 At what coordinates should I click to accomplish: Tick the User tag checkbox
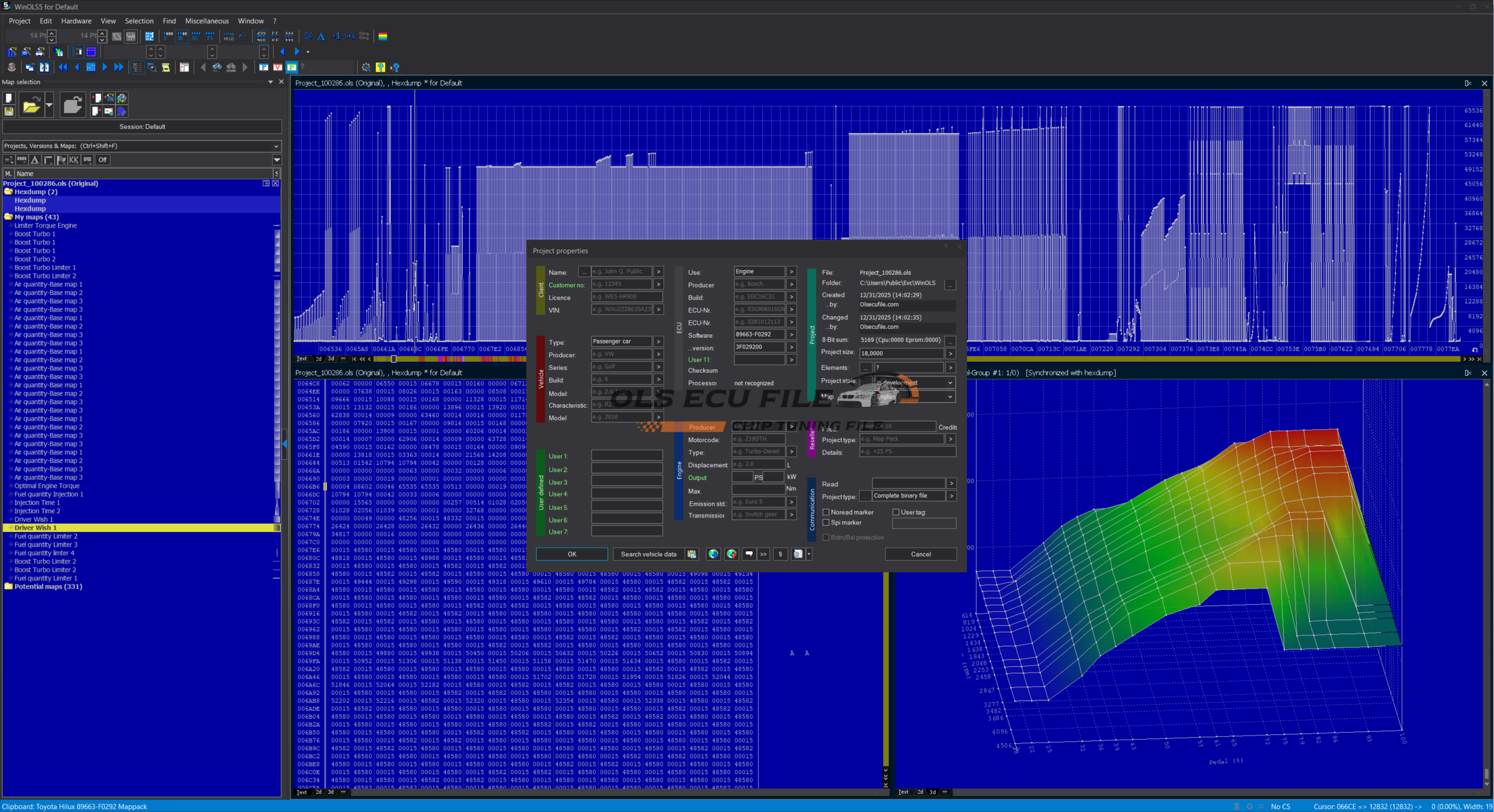pos(896,512)
